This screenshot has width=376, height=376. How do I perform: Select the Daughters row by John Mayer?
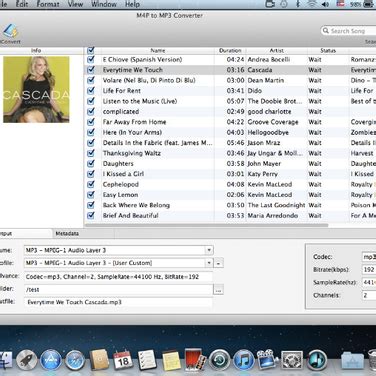tap(230, 163)
